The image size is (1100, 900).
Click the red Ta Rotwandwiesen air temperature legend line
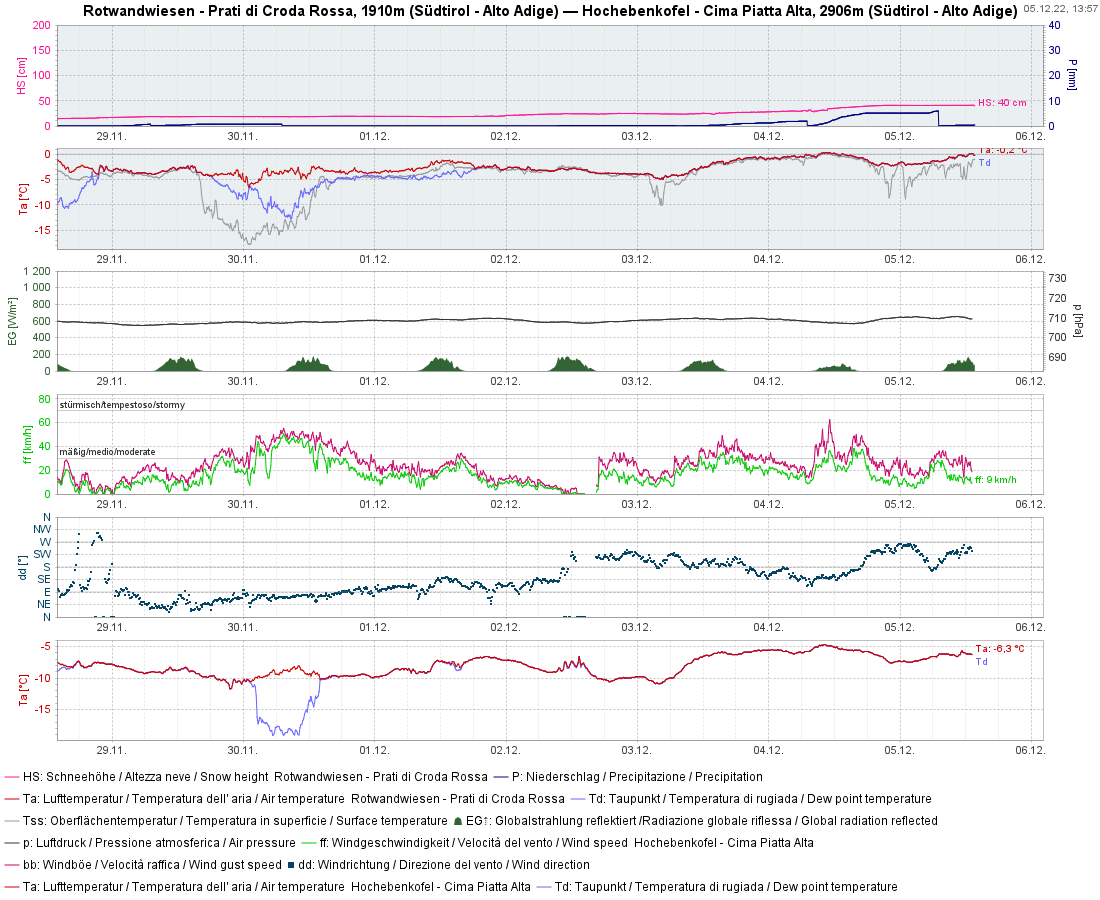[x=12, y=799]
